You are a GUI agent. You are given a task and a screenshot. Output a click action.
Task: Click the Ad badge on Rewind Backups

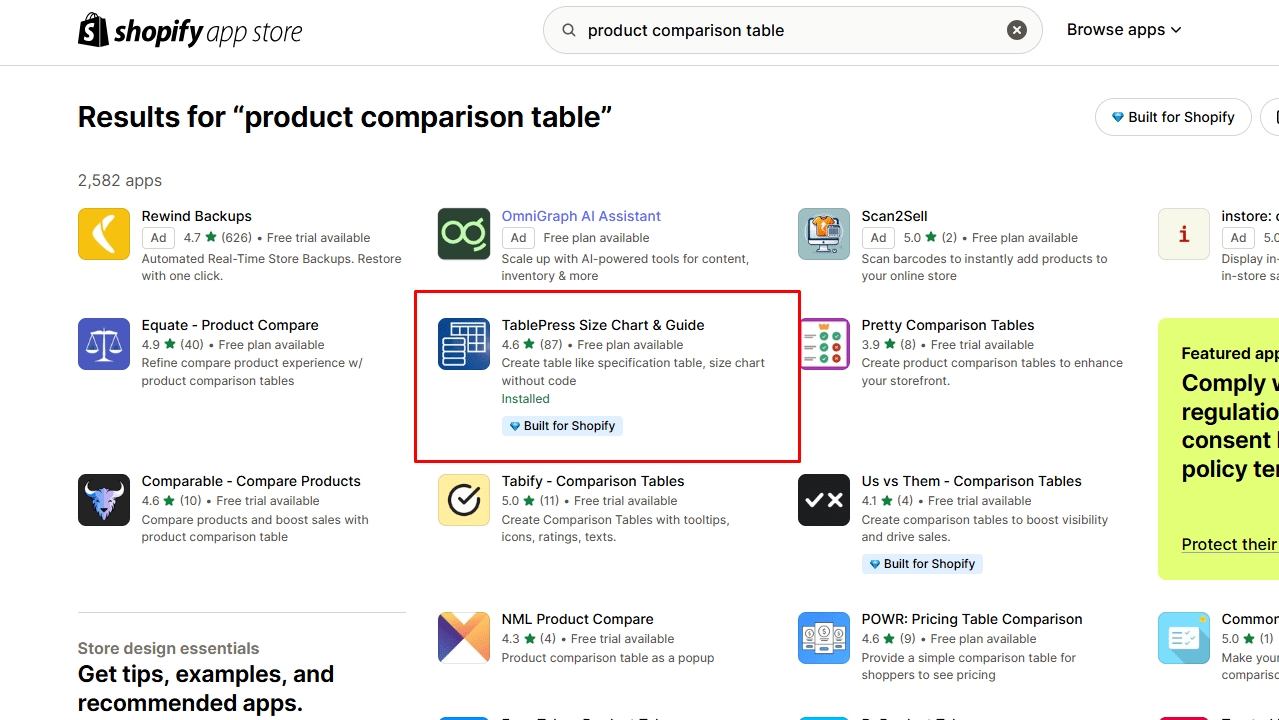coord(158,238)
